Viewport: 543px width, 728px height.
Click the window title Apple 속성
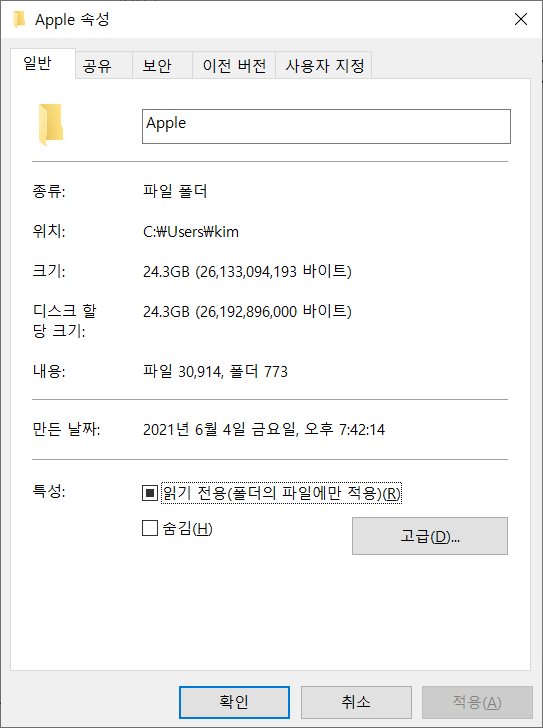(72, 20)
